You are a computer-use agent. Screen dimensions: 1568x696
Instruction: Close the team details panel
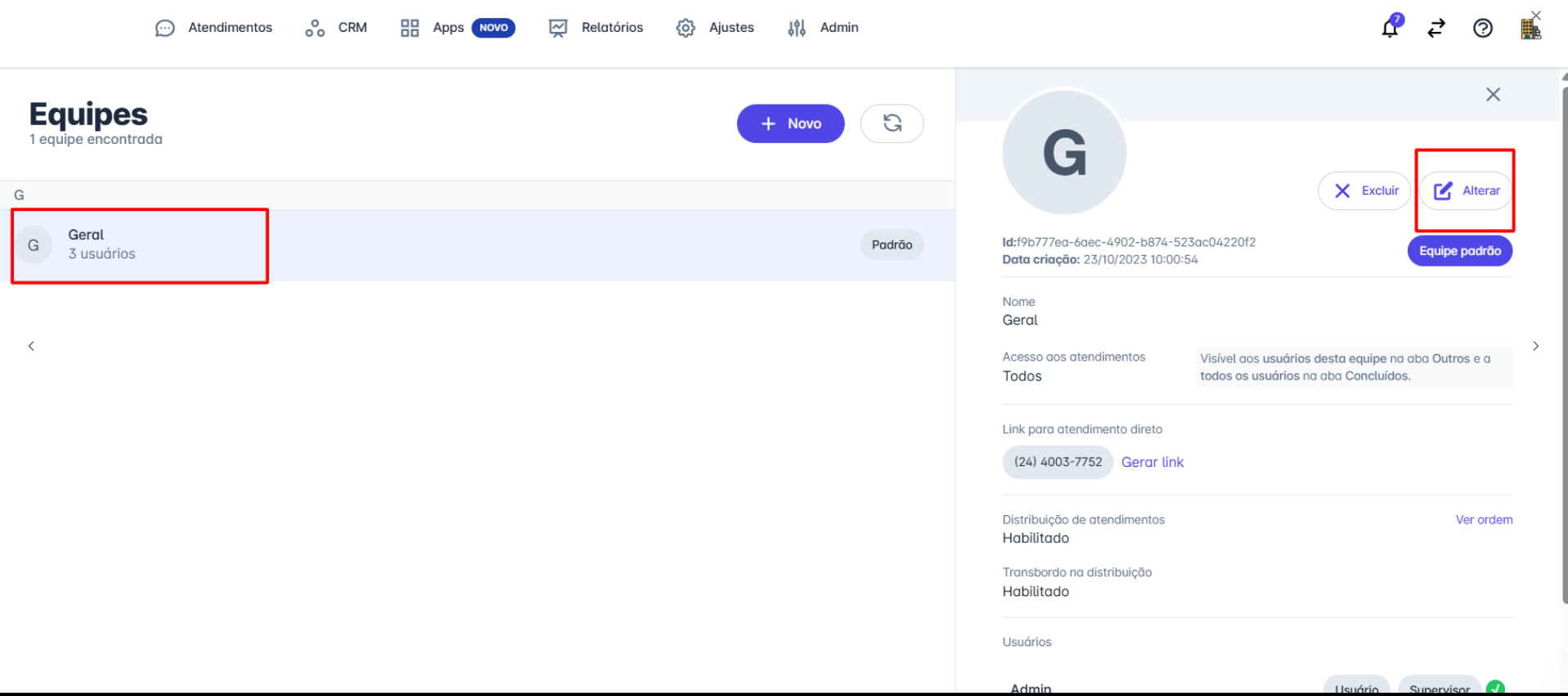[x=1493, y=95]
